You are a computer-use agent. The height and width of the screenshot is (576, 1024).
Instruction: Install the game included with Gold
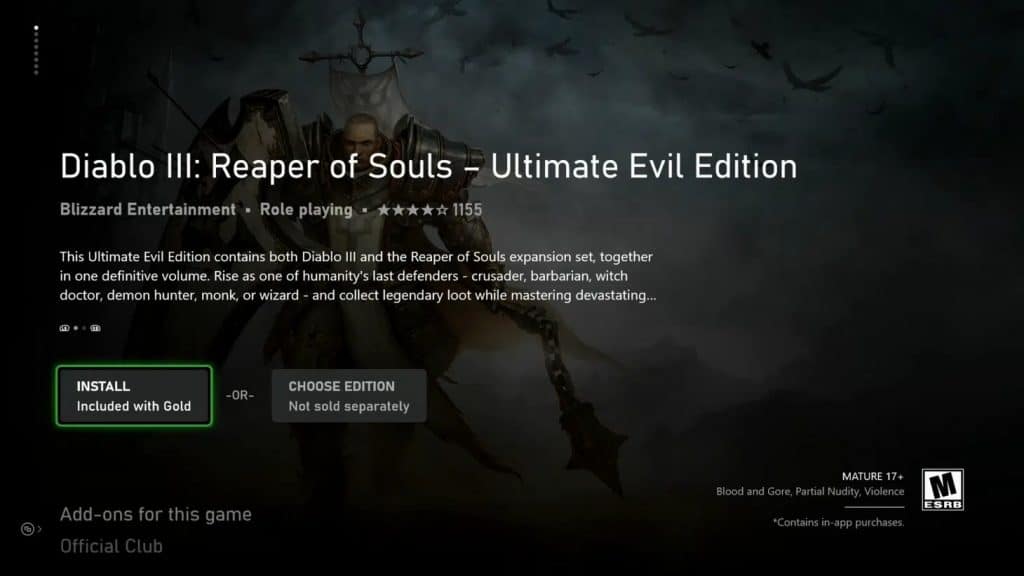point(134,396)
